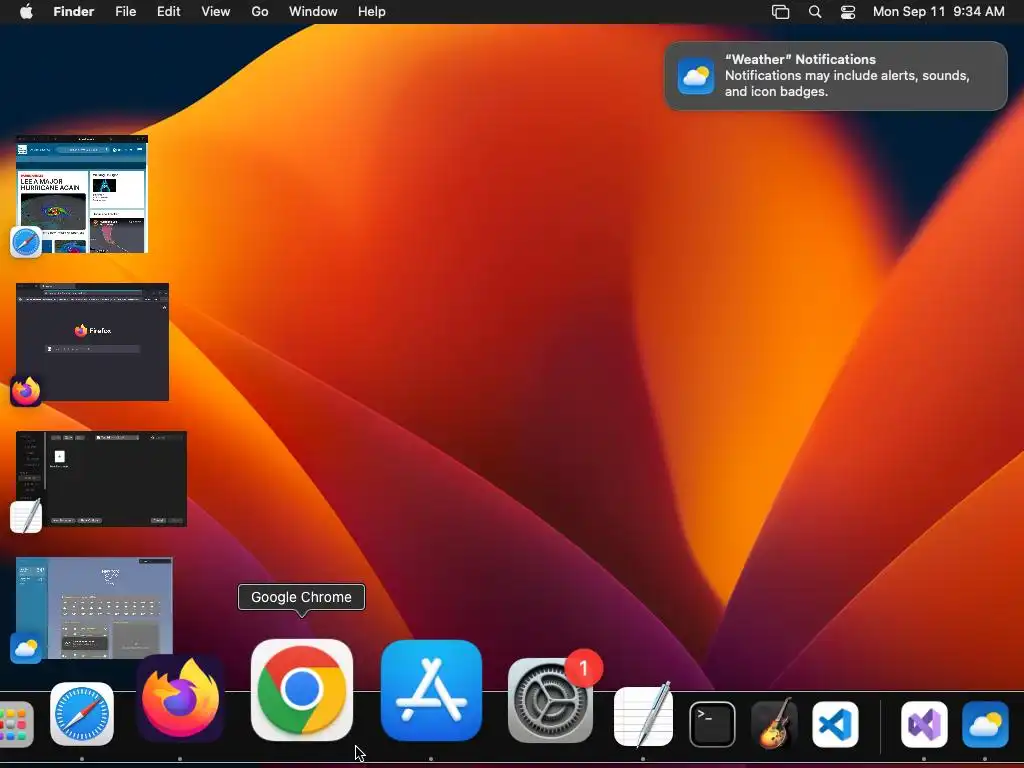Open TextEdit from the Dock
Screen dimensions: 1024x768
[x=643, y=716]
